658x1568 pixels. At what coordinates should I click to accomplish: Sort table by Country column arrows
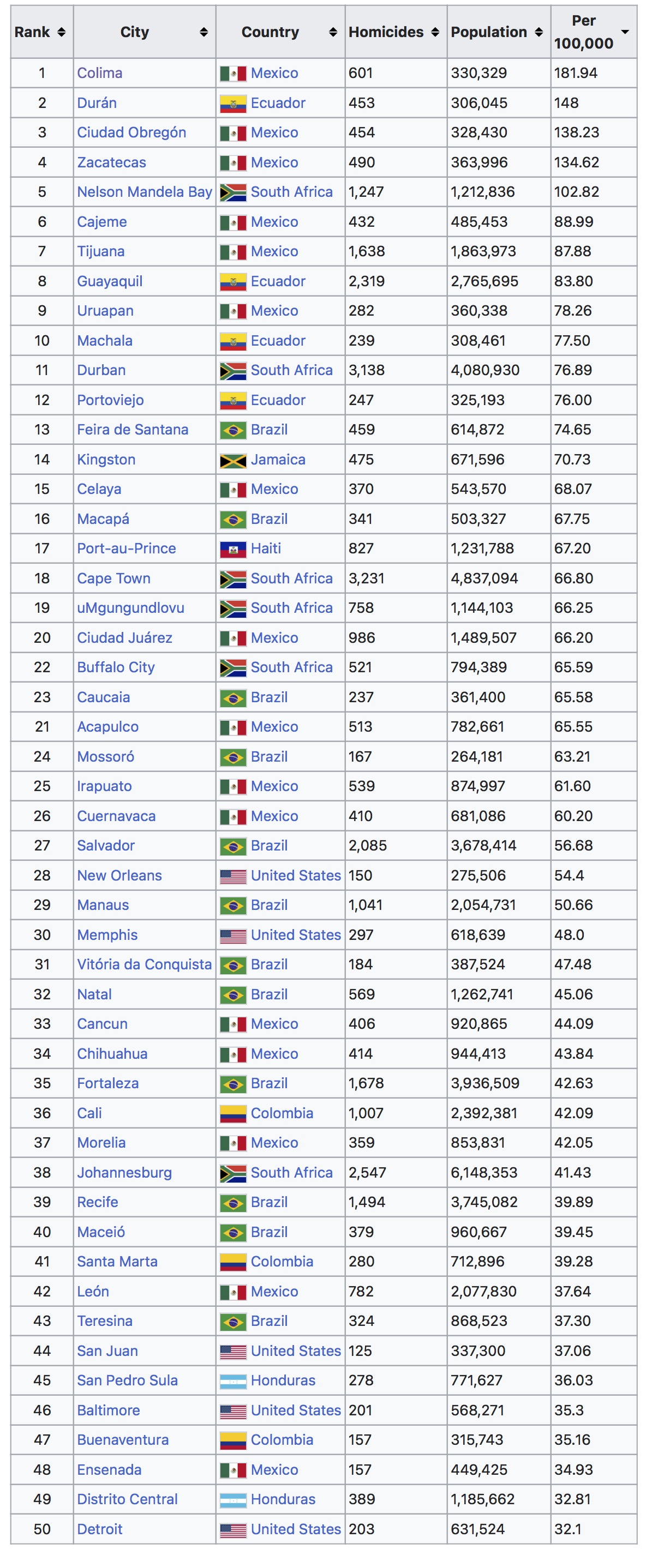[333, 32]
